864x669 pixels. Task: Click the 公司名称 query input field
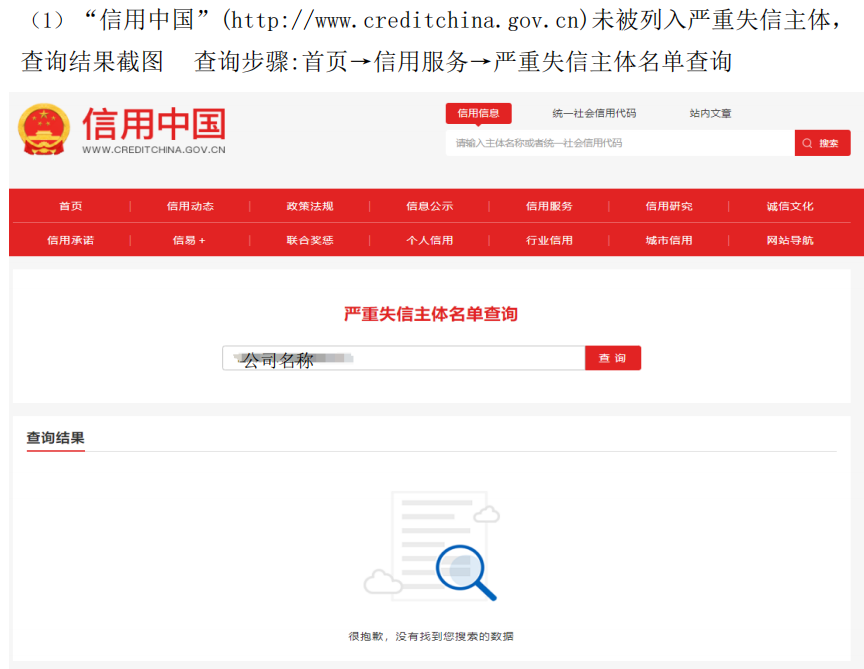pos(403,358)
